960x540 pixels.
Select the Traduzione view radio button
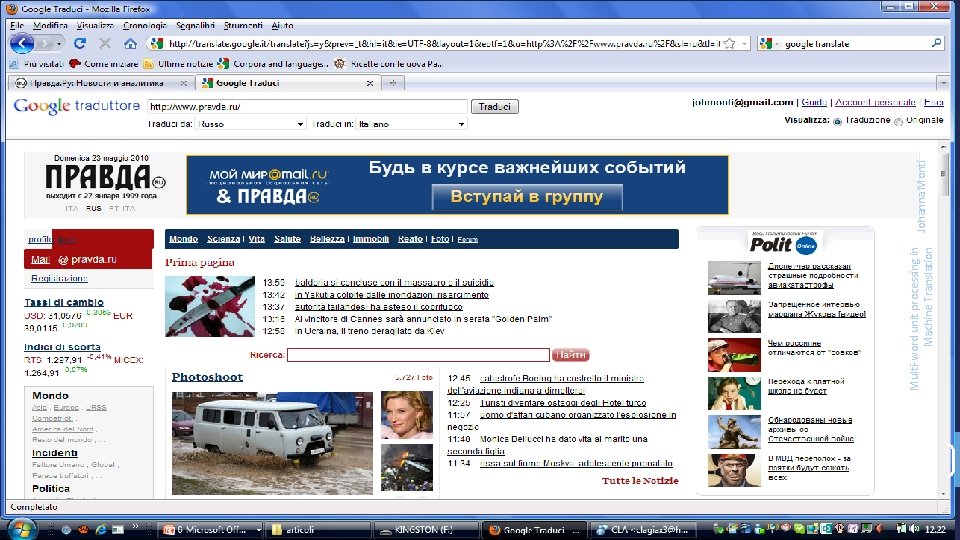(838, 121)
